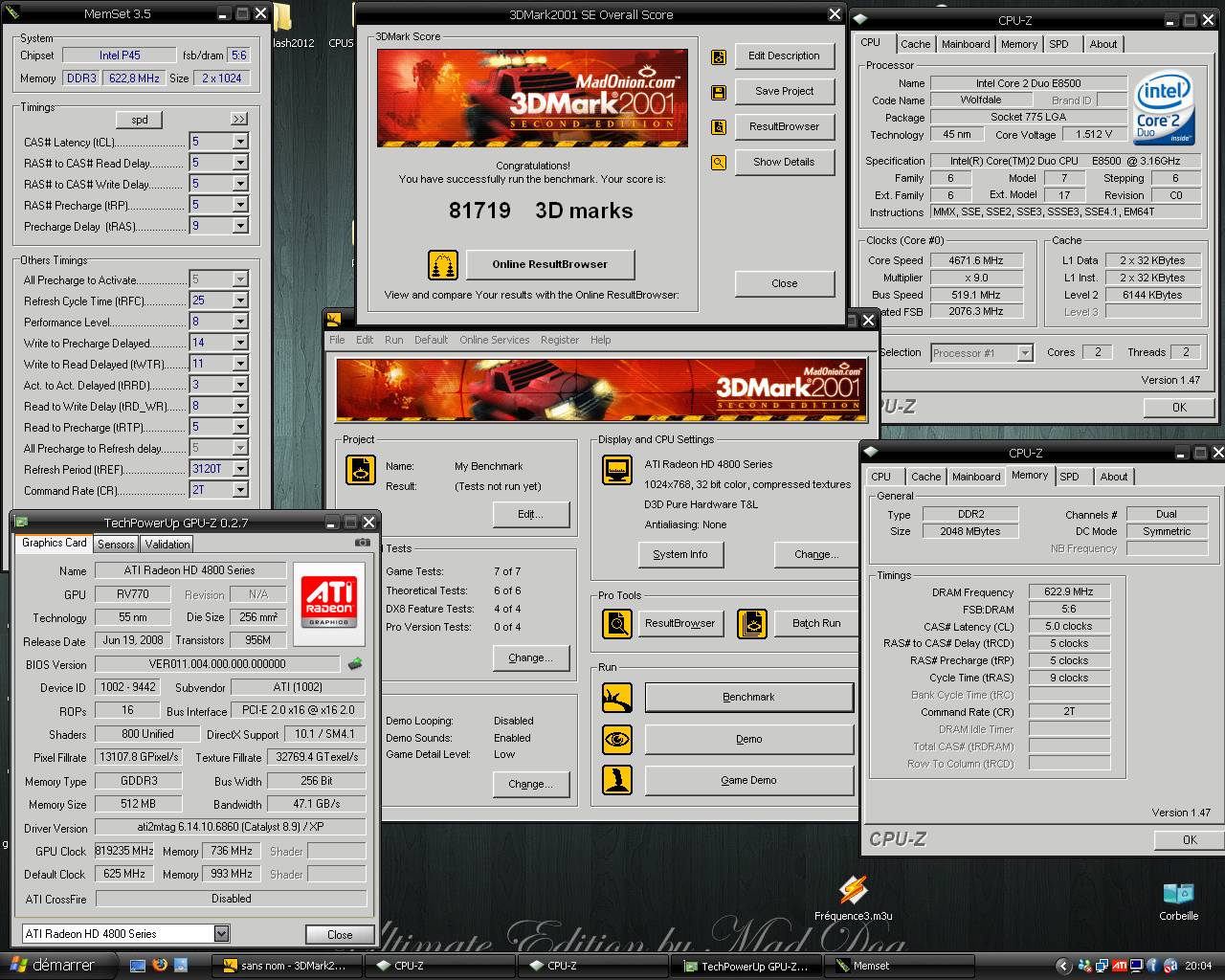The image size is (1225, 980).
Task: Open the RAS# to CAS# Read Delay dropdown
Action: [x=240, y=163]
